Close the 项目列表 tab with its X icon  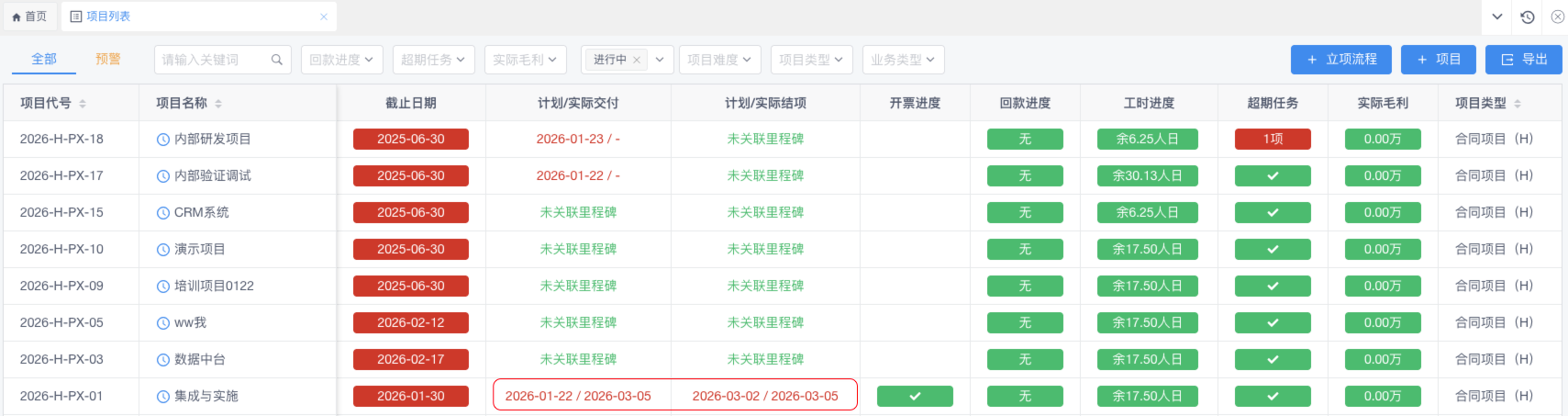(323, 17)
